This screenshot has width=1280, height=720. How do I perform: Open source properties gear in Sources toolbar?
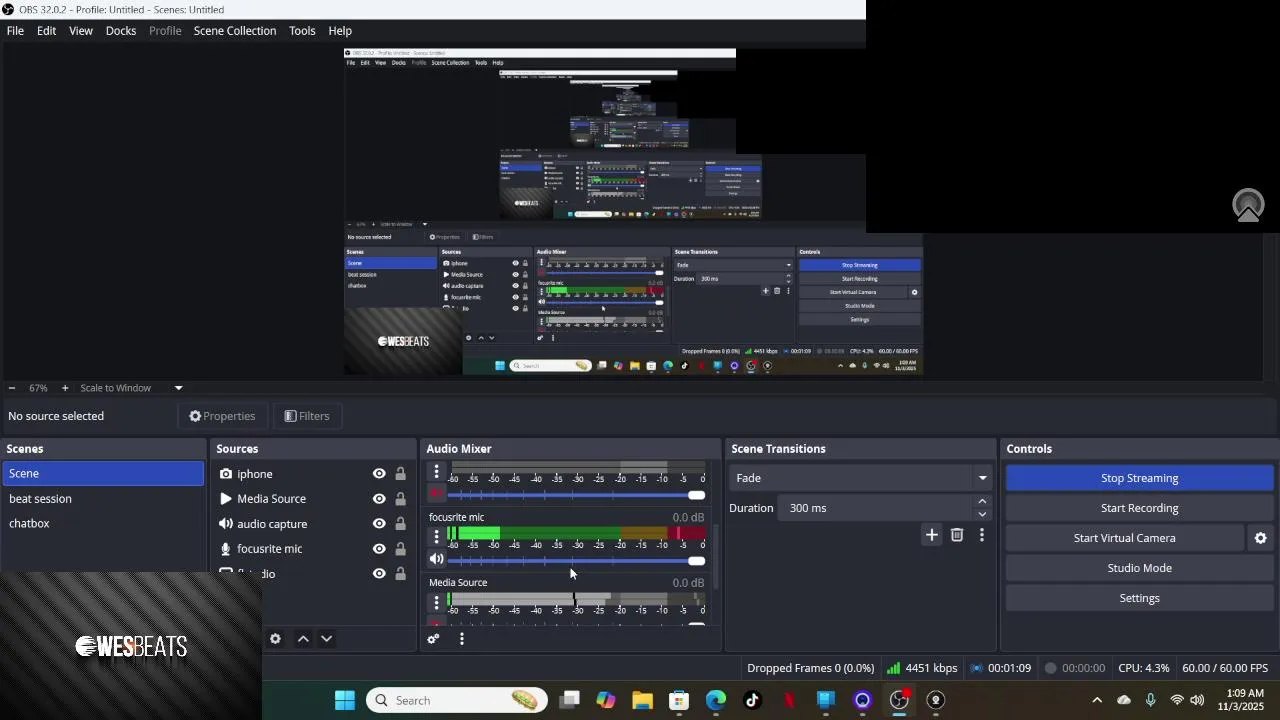(x=275, y=639)
